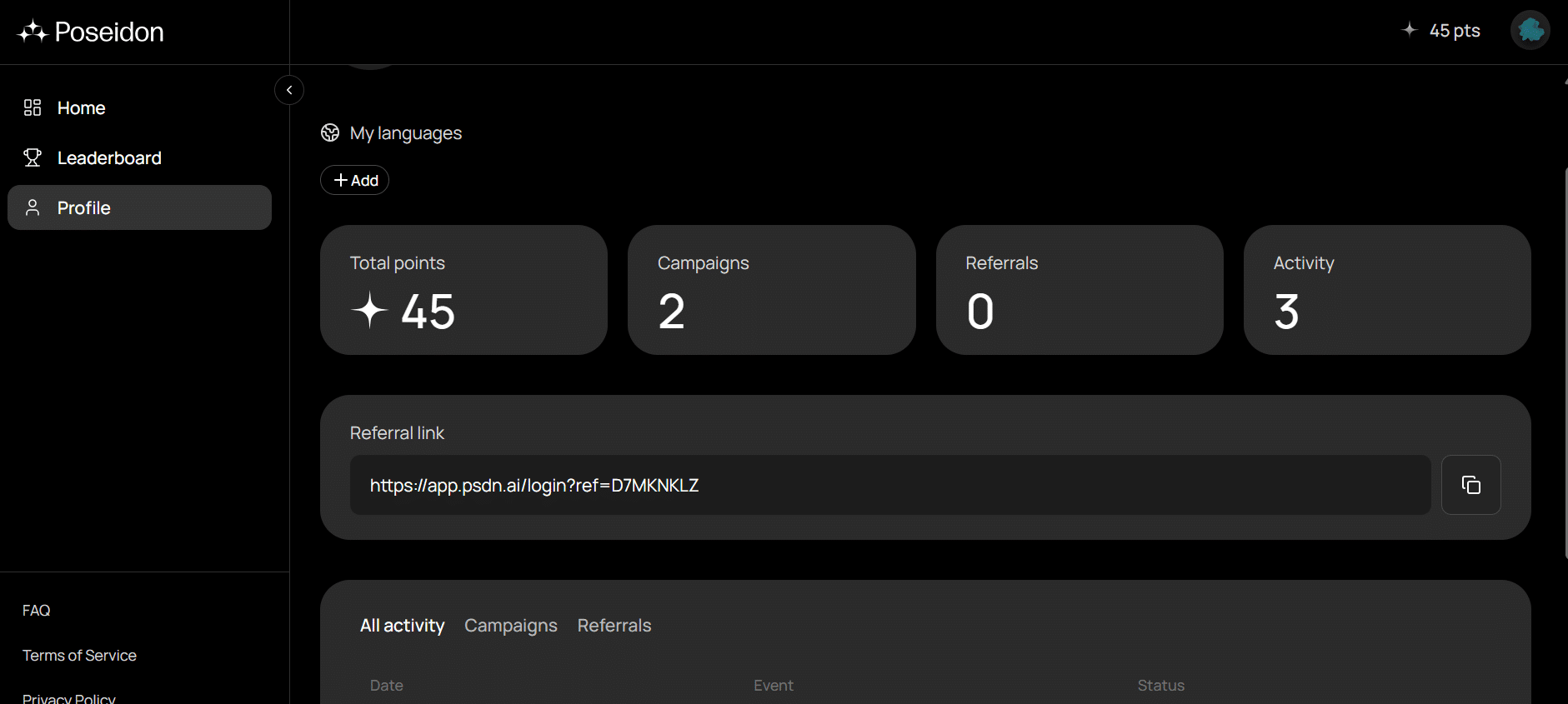
Task: Open the Privacy Policy link
Action: click(69, 698)
